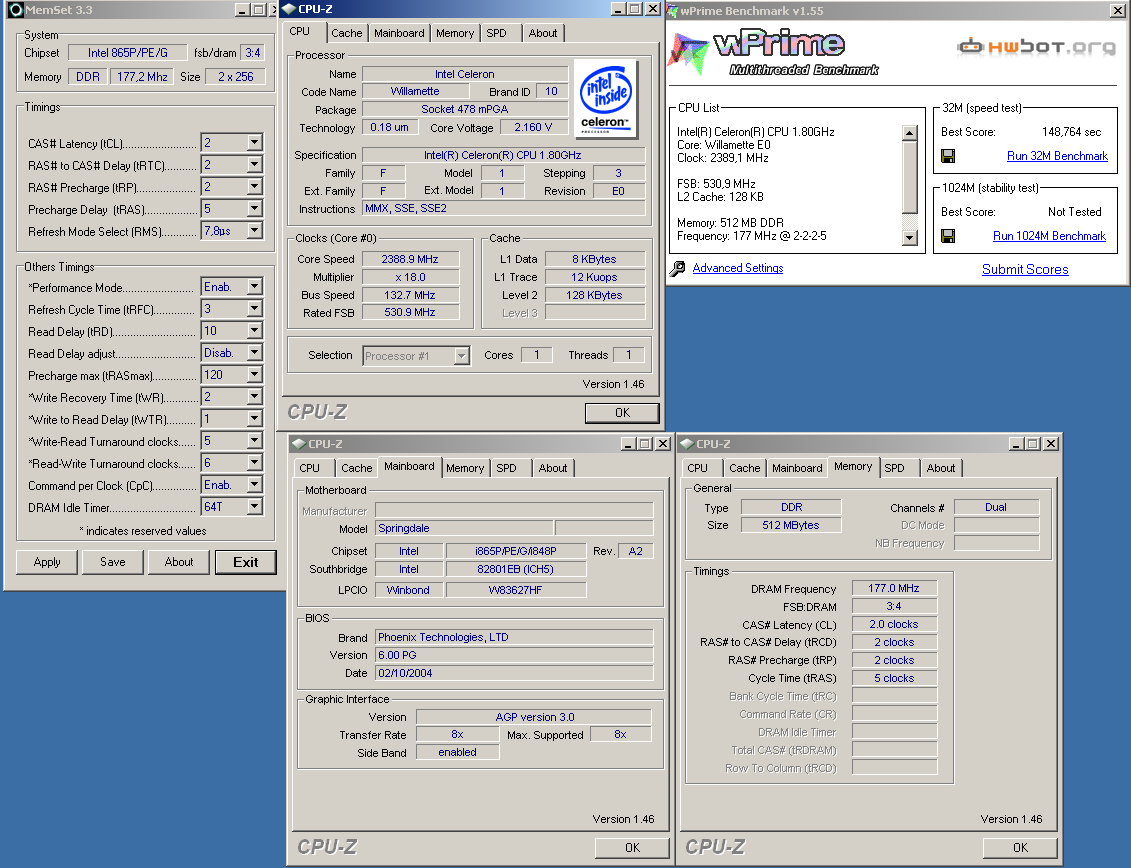Click About button in MemSet
This screenshot has width=1131, height=868.
[x=179, y=562]
